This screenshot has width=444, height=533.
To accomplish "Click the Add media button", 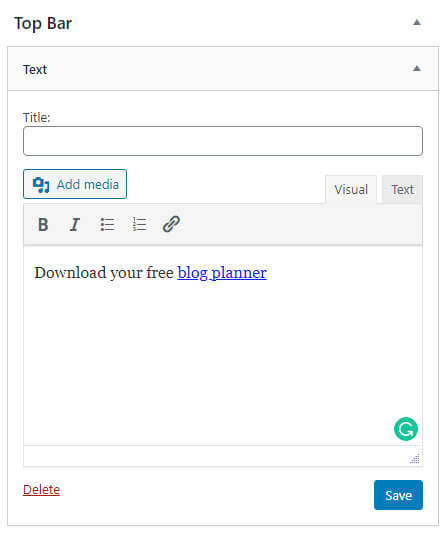I will 75,184.
